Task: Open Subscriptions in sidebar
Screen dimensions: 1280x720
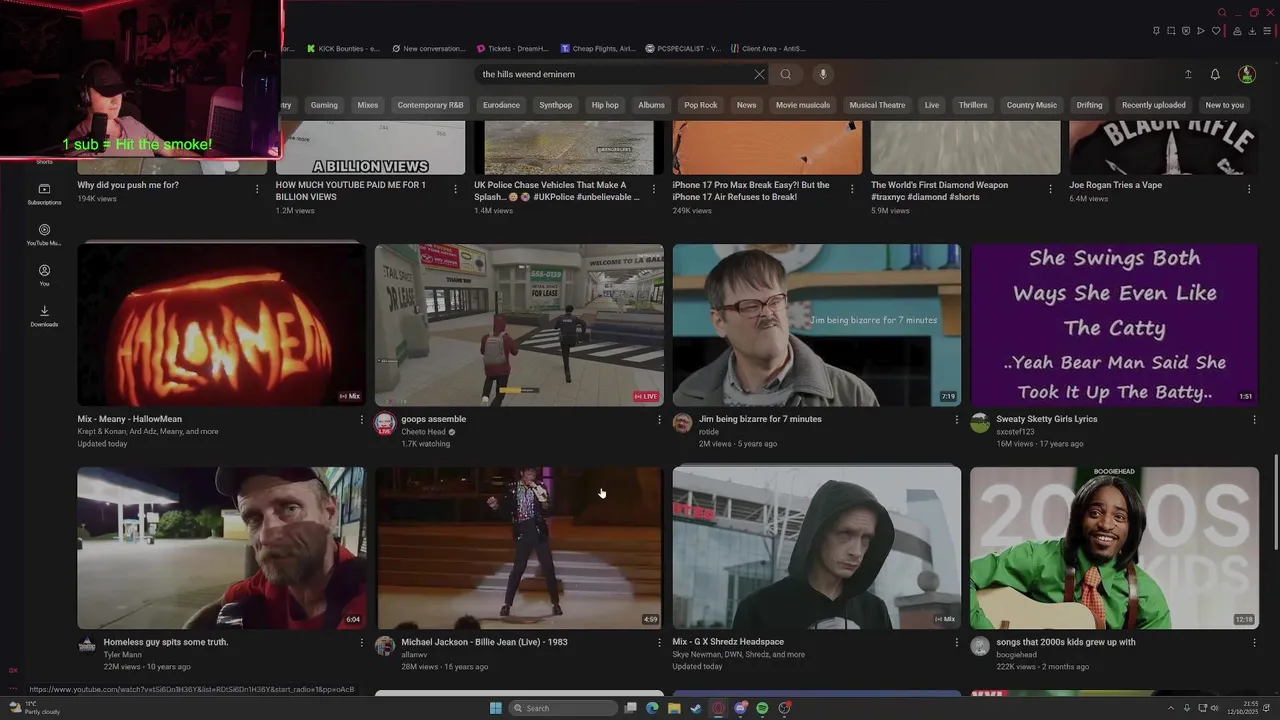Action: (x=44, y=194)
